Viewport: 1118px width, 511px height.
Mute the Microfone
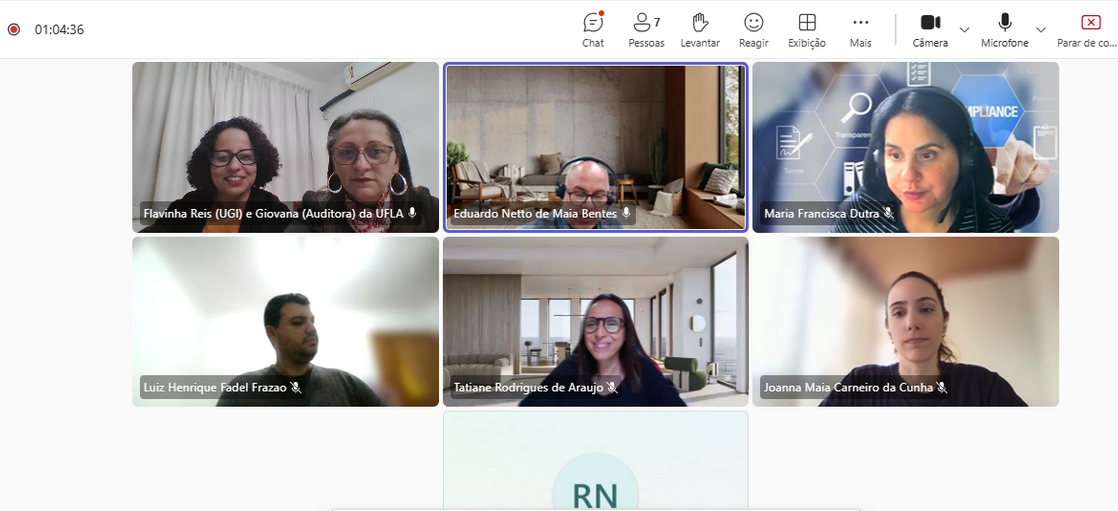point(1004,29)
